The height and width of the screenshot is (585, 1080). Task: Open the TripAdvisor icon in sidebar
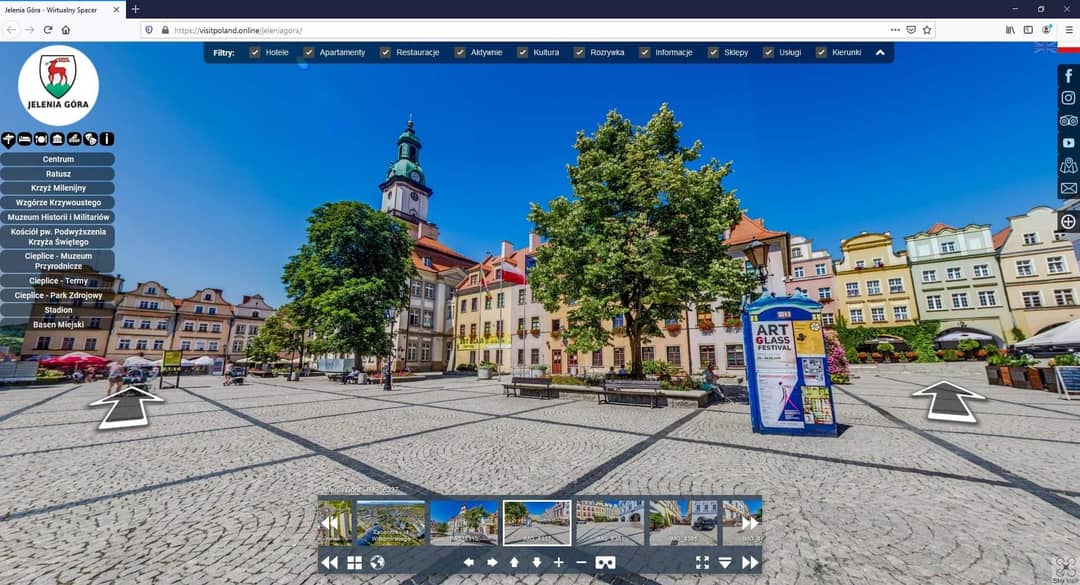click(x=1068, y=121)
